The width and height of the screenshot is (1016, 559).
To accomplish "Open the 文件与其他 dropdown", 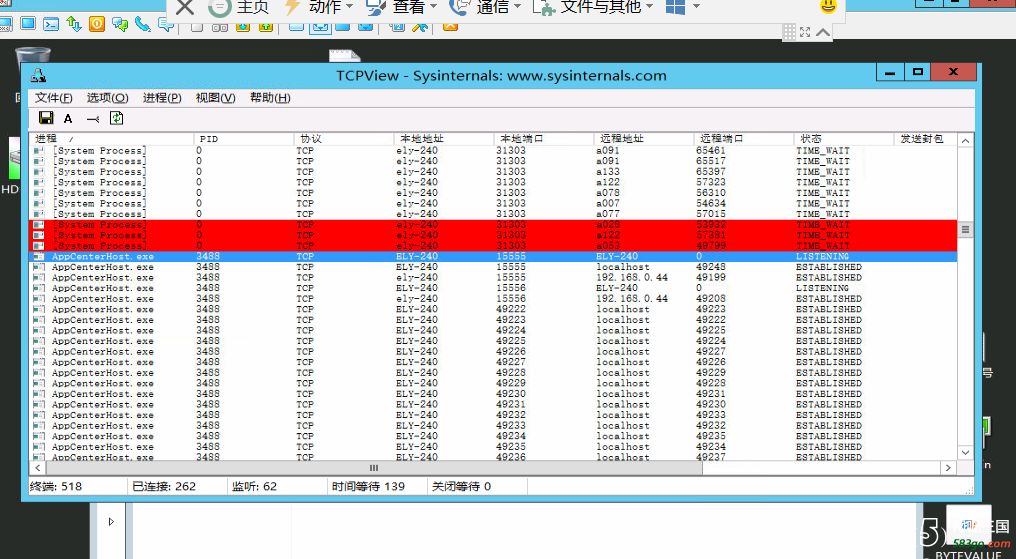I will tap(593, 7).
